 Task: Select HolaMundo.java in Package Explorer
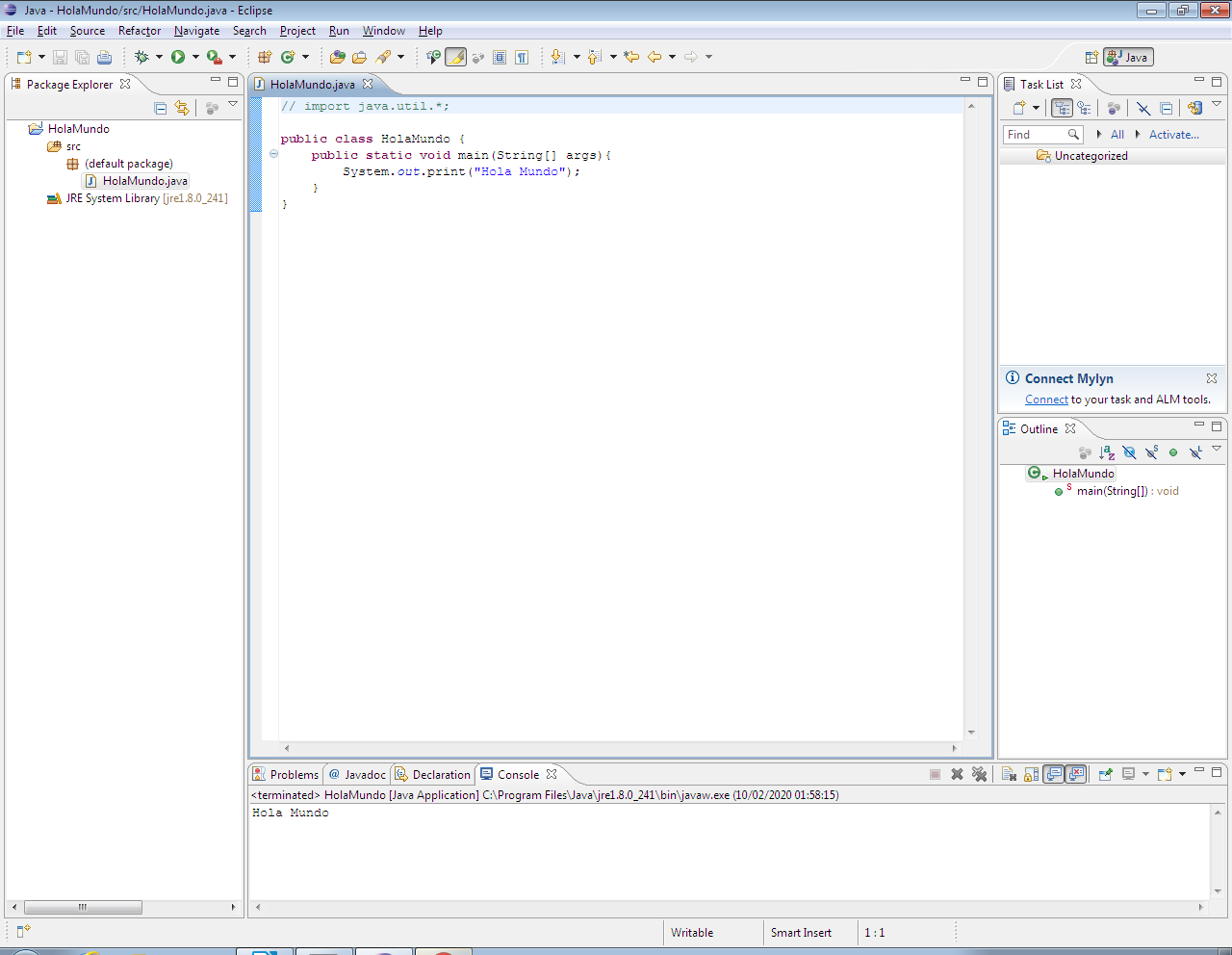coord(144,181)
